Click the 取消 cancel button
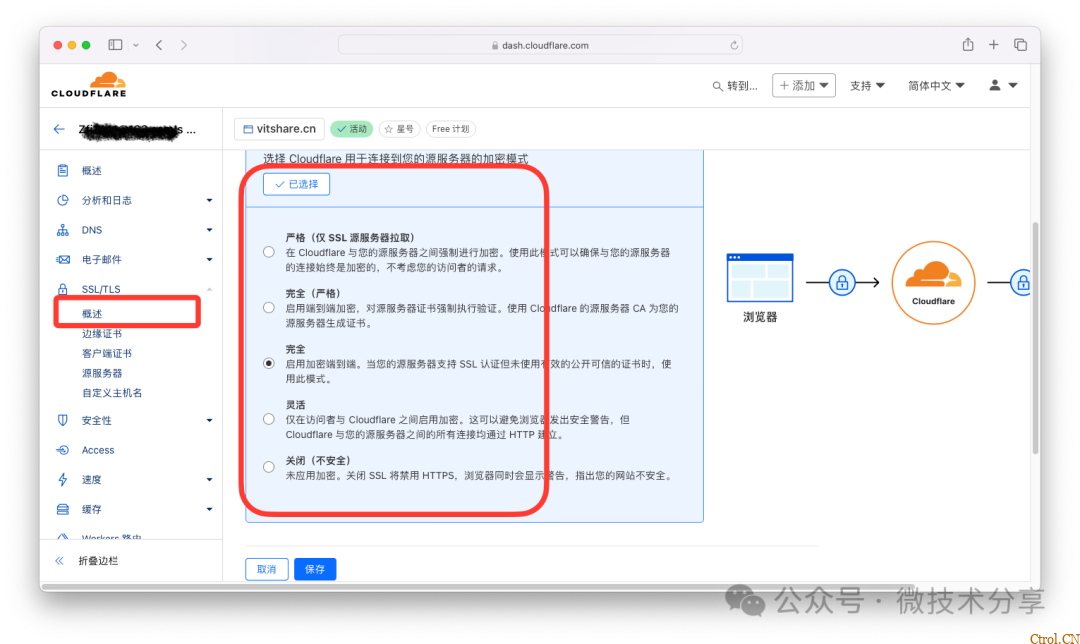 (266, 569)
